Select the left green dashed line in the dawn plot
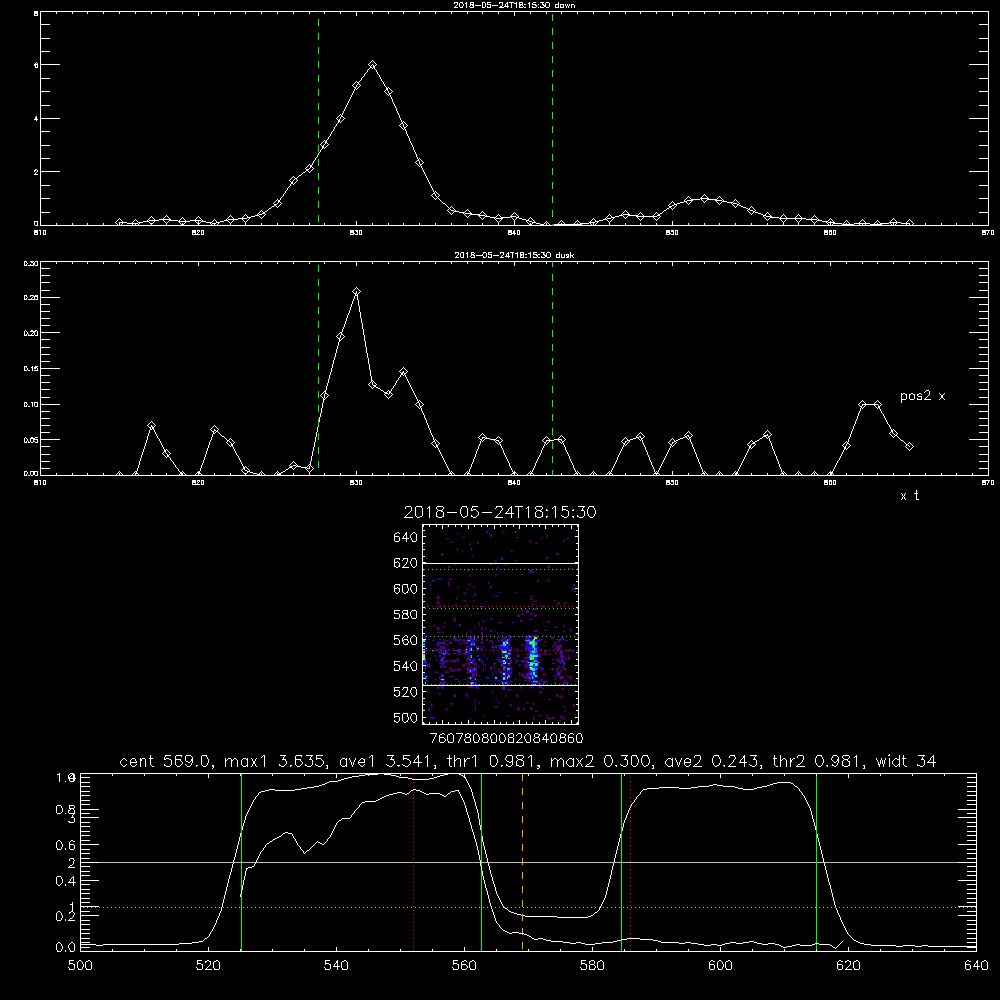This screenshot has height=1000, width=1000. coord(318,118)
